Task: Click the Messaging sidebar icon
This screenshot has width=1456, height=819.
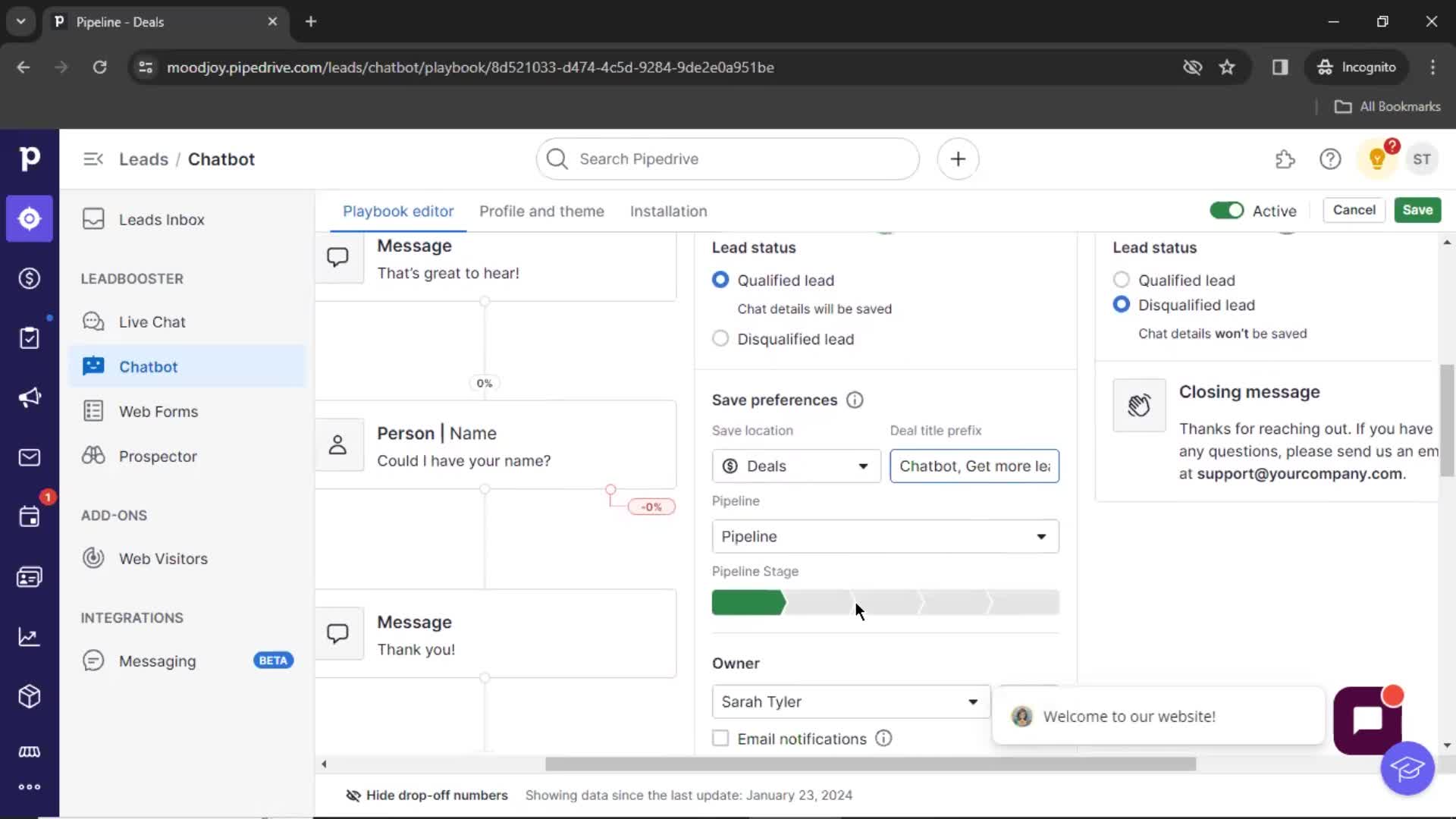Action: coord(94,660)
